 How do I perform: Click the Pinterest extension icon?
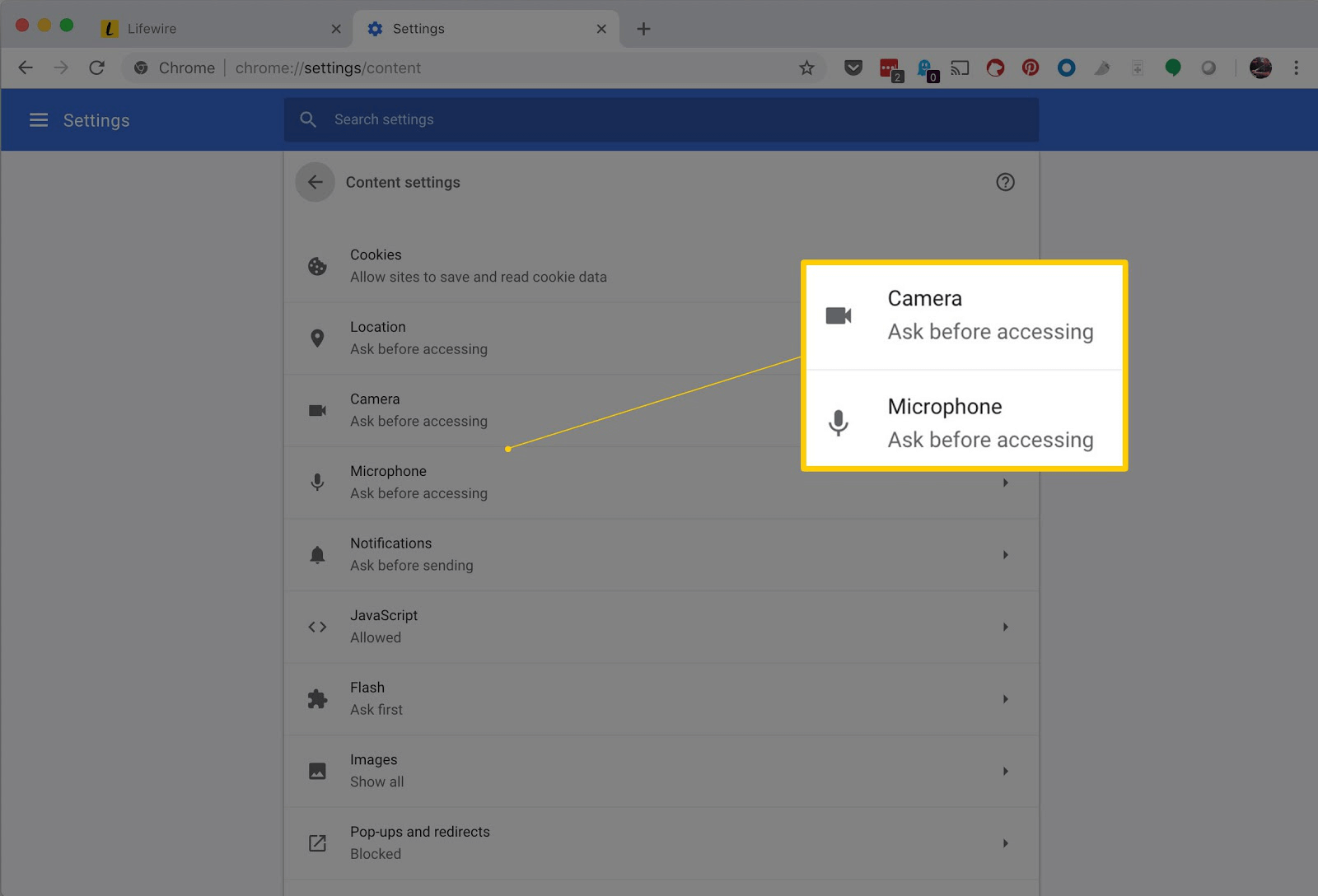(x=1031, y=68)
